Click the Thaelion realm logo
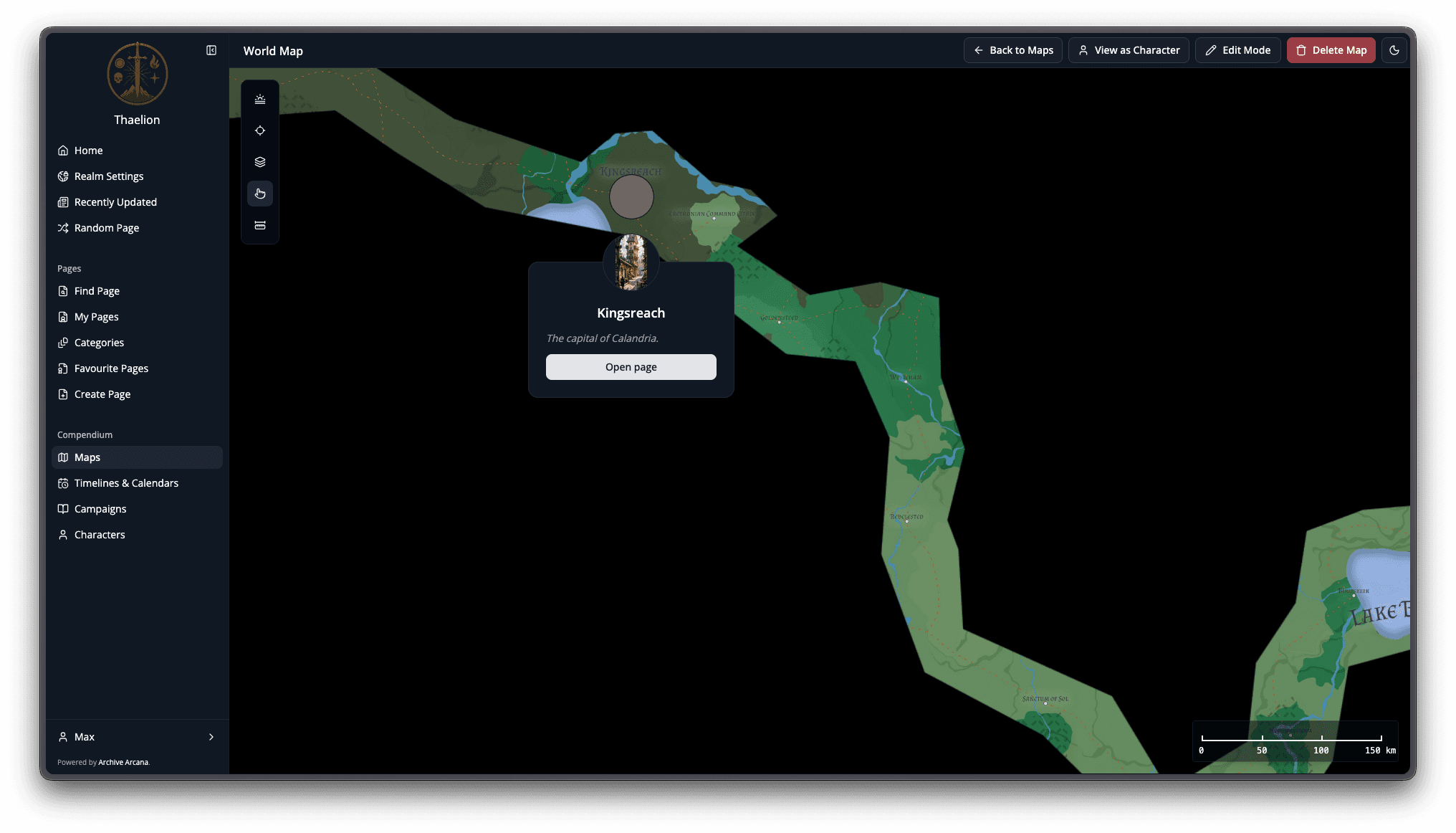The width and height of the screenshot is (1456, 833). click(x=137, y=74)
